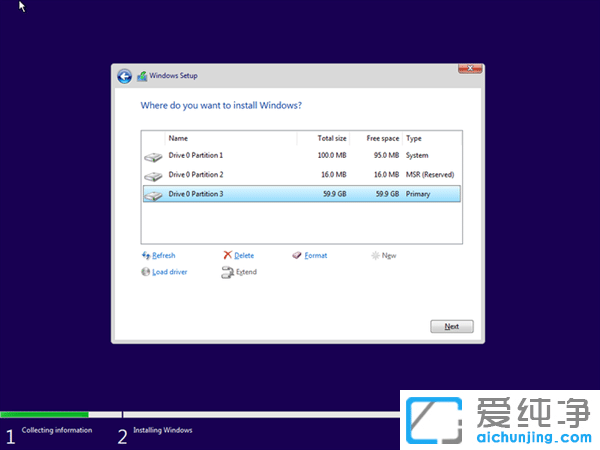Click the Load driver disc icon
The image size is (600, 450).
point(145,272)
